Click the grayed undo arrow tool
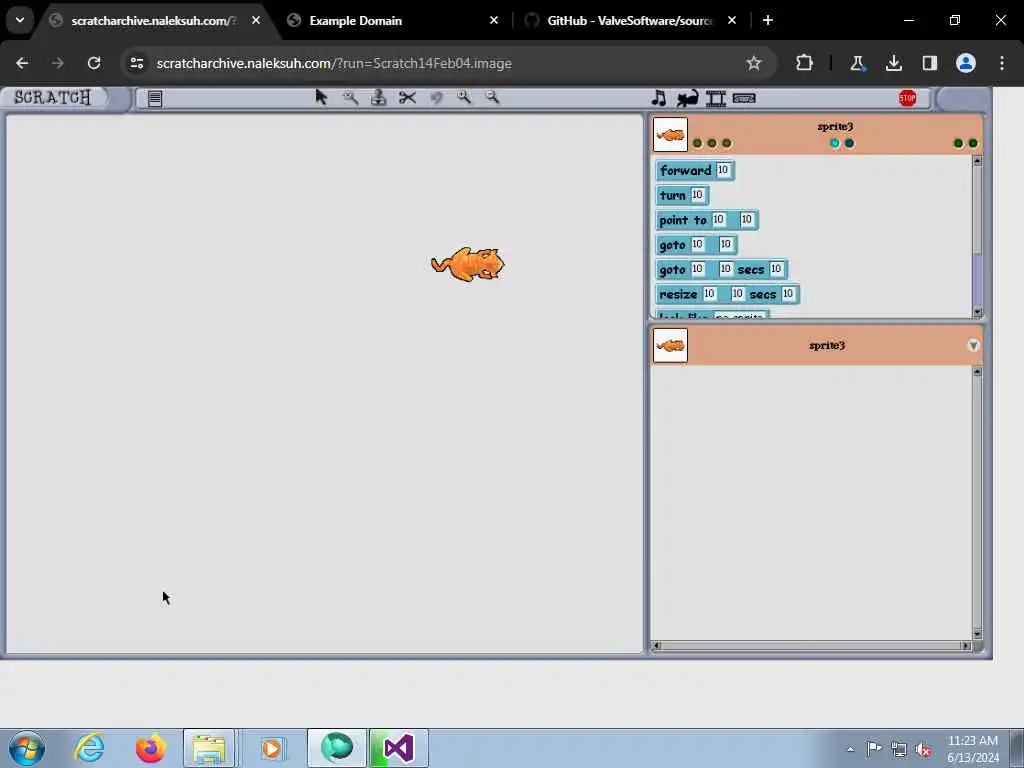This screenshot has width=1024, height=768. click(x=436, y=97)
